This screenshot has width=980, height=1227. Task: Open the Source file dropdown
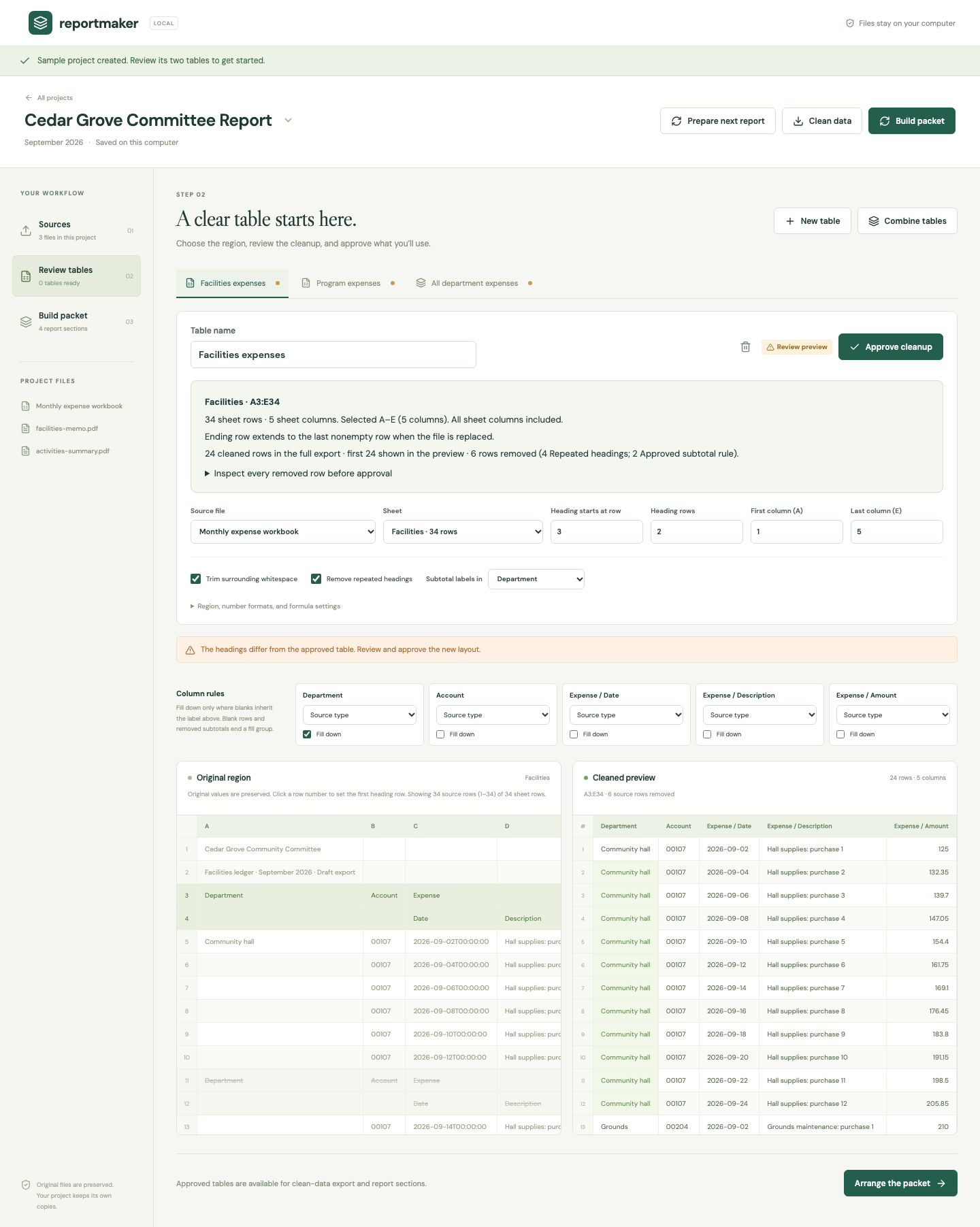(283, 531)
